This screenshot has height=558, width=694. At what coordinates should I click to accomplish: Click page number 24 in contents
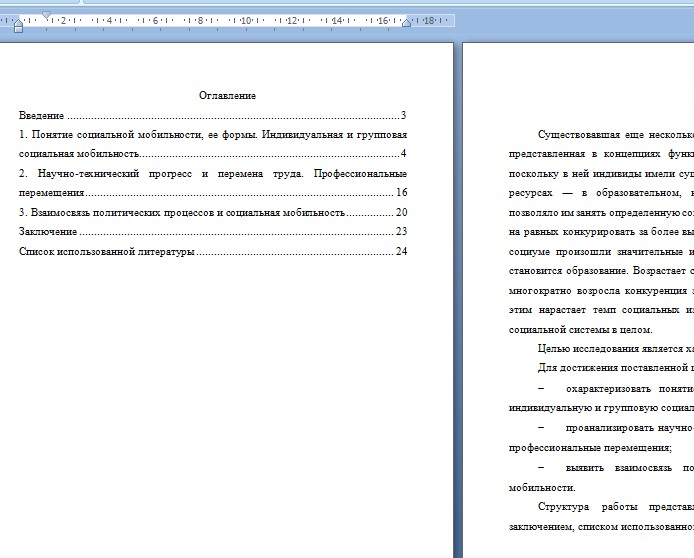pos(401,251)
